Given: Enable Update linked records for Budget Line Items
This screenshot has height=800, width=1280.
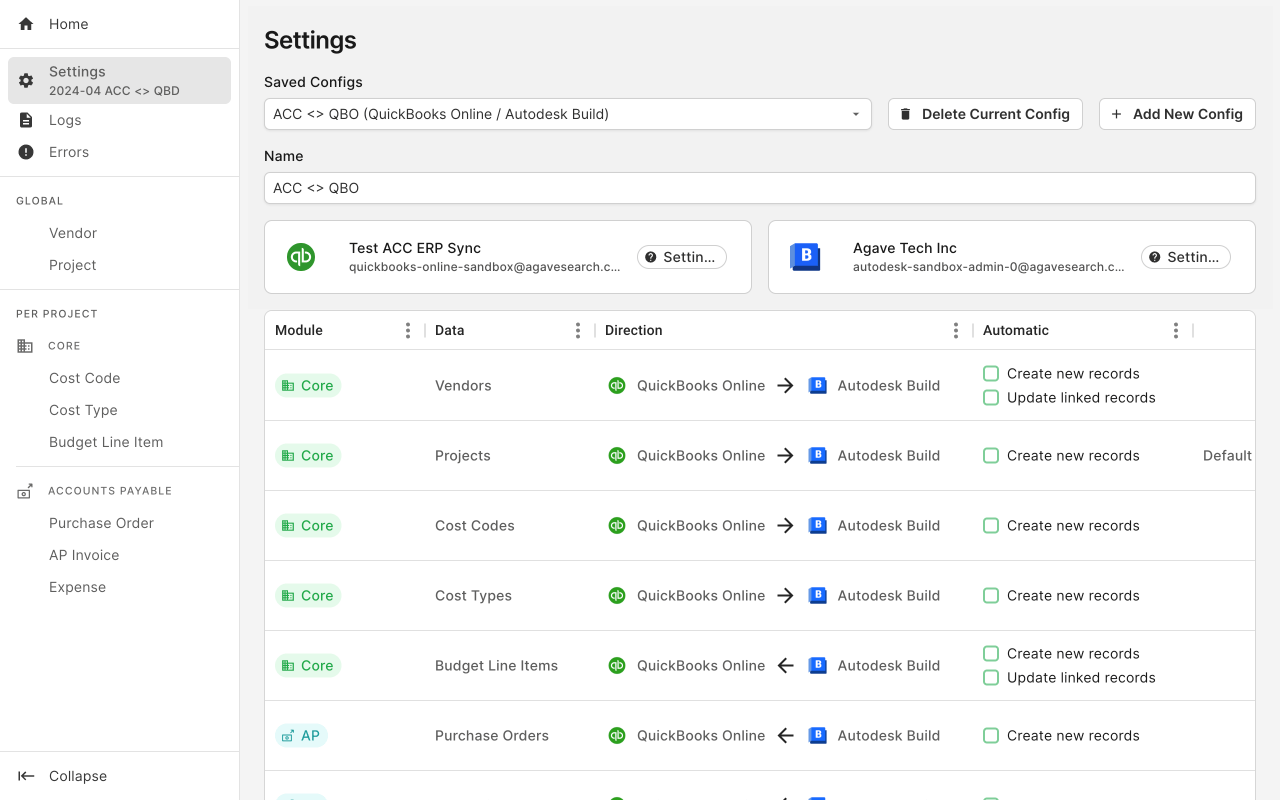Looking at the screenshot, I should pyautogui.click(x=991, y=677).
